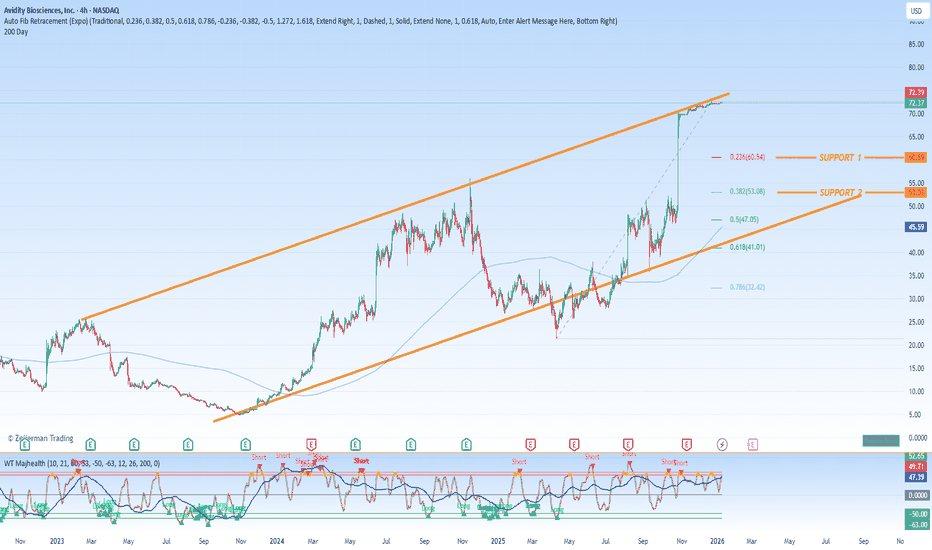Click the blue 45.59 price axis label
The image size is (932, 550).
pos(915,227)
